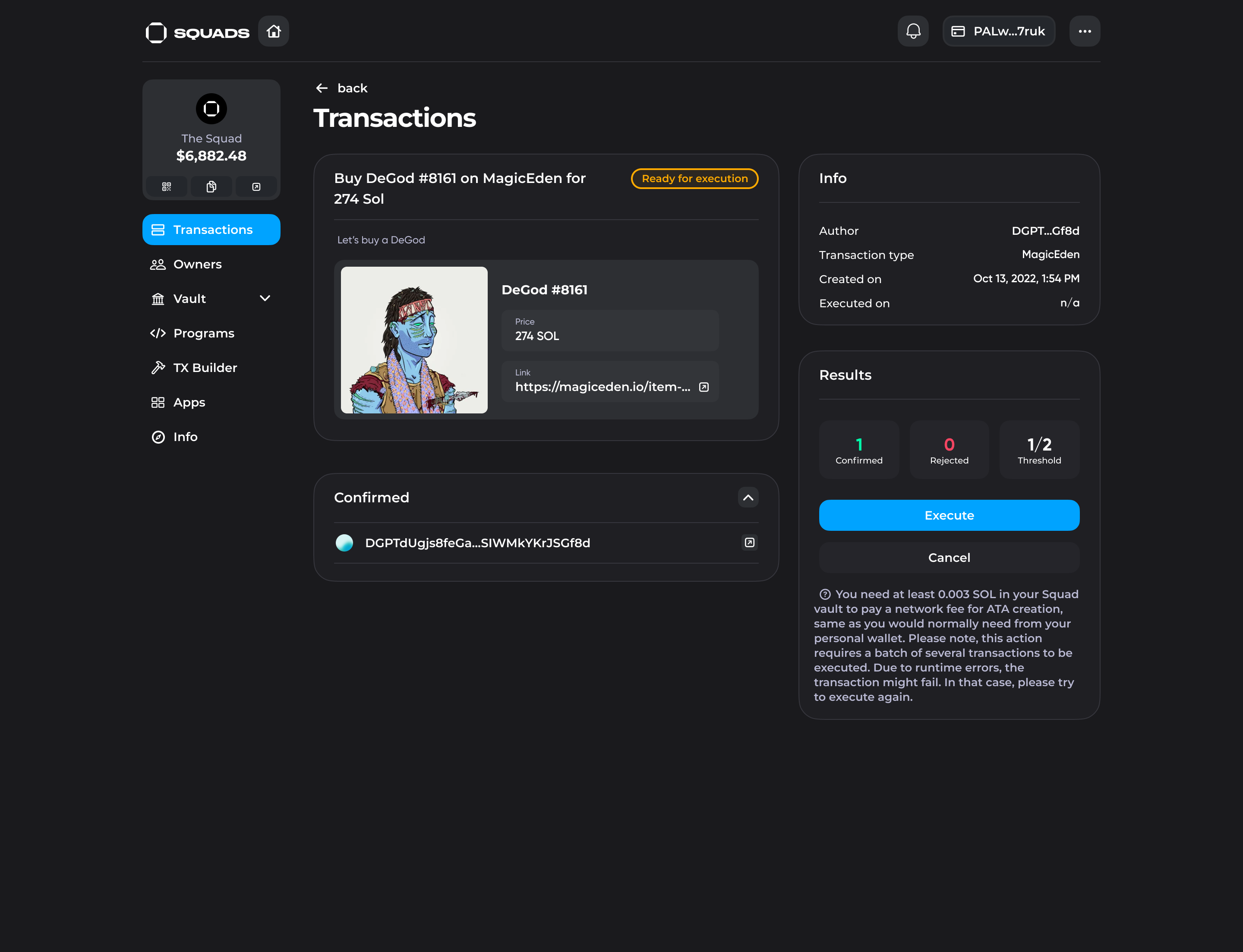Open explorer icon for DGPTdUgjs8feGa address
Image resolution: width=1243 pixels, height=952 pixels.
click(x=749, y=543)
